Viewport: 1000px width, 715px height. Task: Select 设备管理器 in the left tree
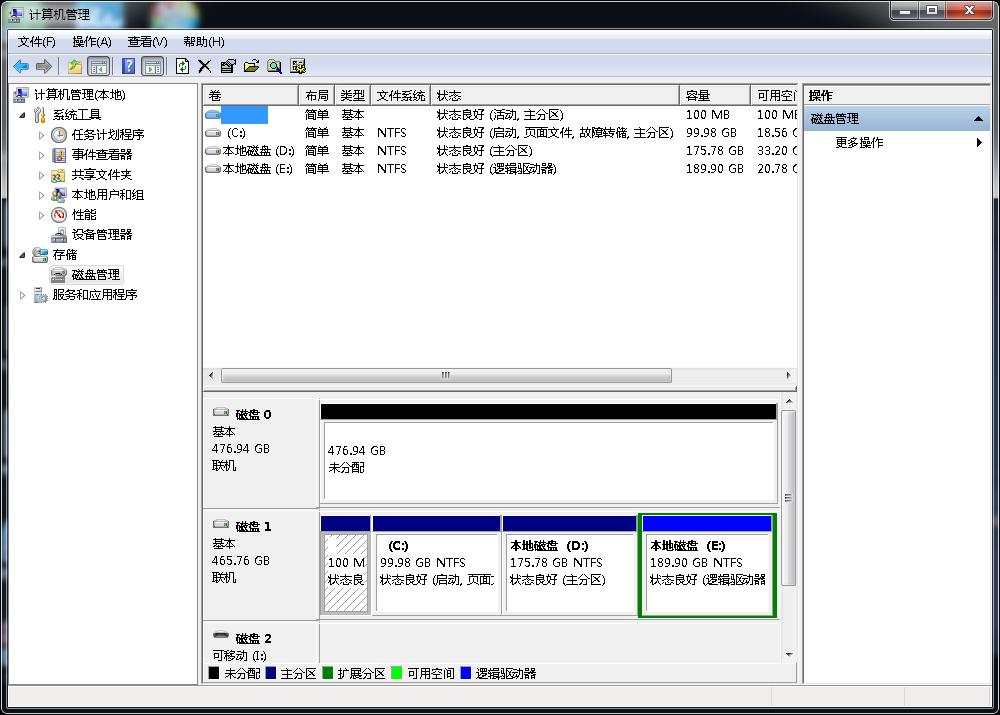[101, 235]
